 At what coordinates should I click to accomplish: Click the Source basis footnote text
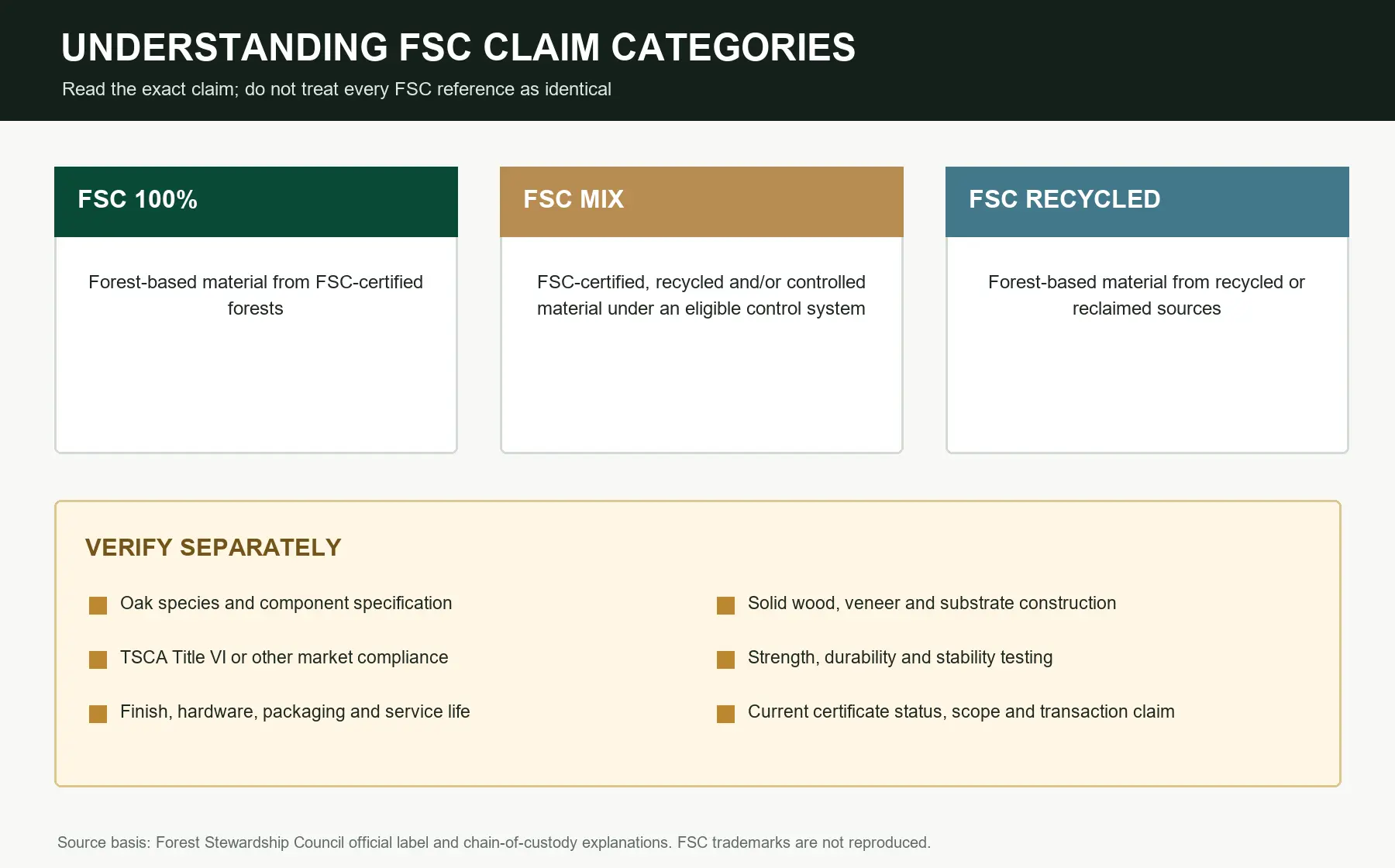point(494,842)
